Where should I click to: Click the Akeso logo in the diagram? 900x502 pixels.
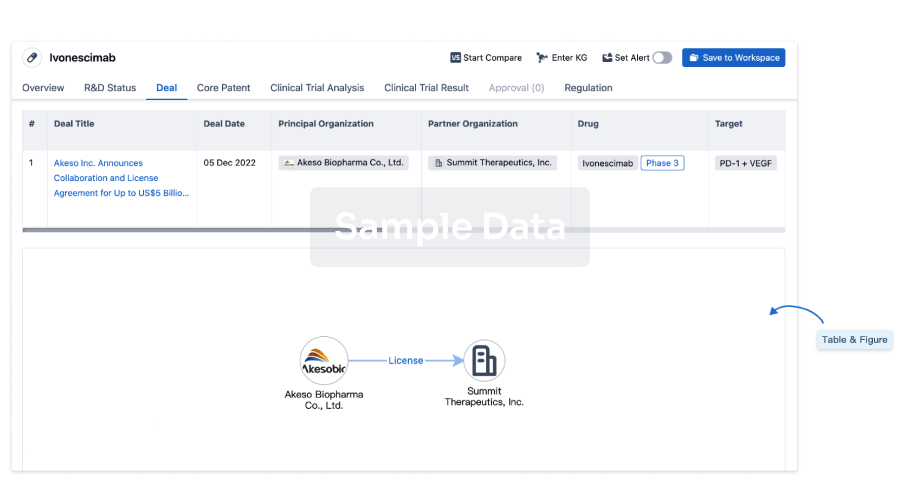pos(324,361)
